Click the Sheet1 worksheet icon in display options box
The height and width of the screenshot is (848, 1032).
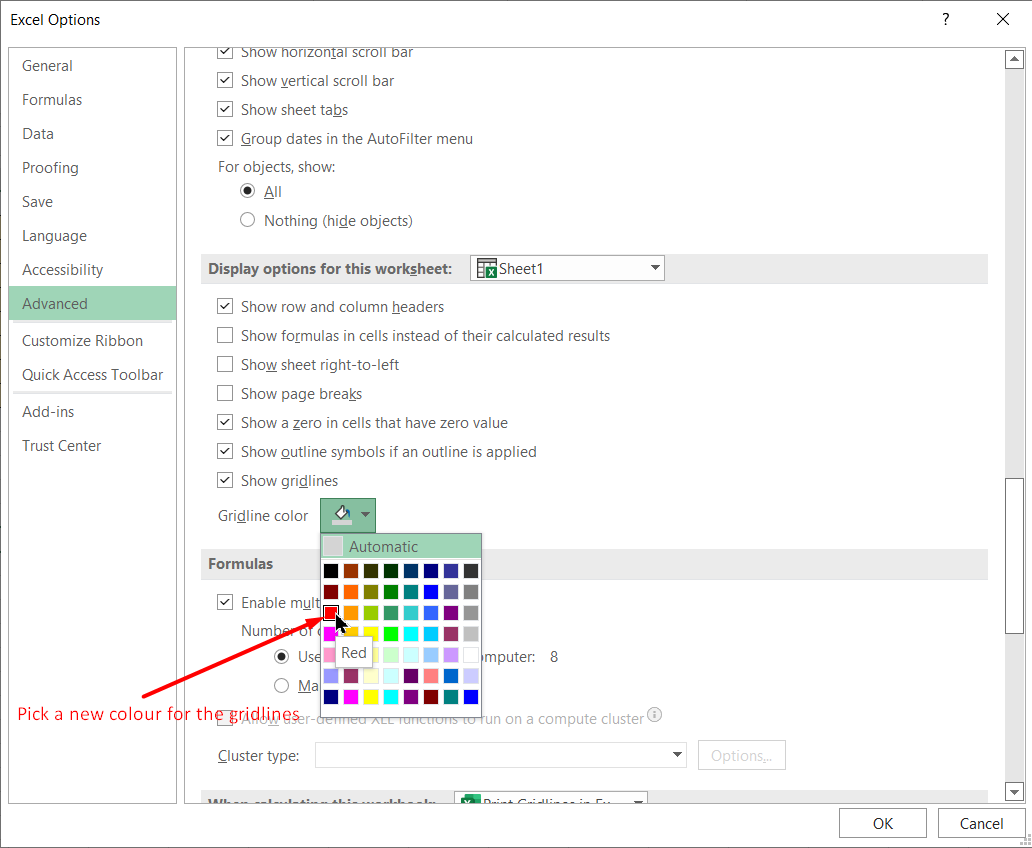pyautogui.click(x=487, y=268)
